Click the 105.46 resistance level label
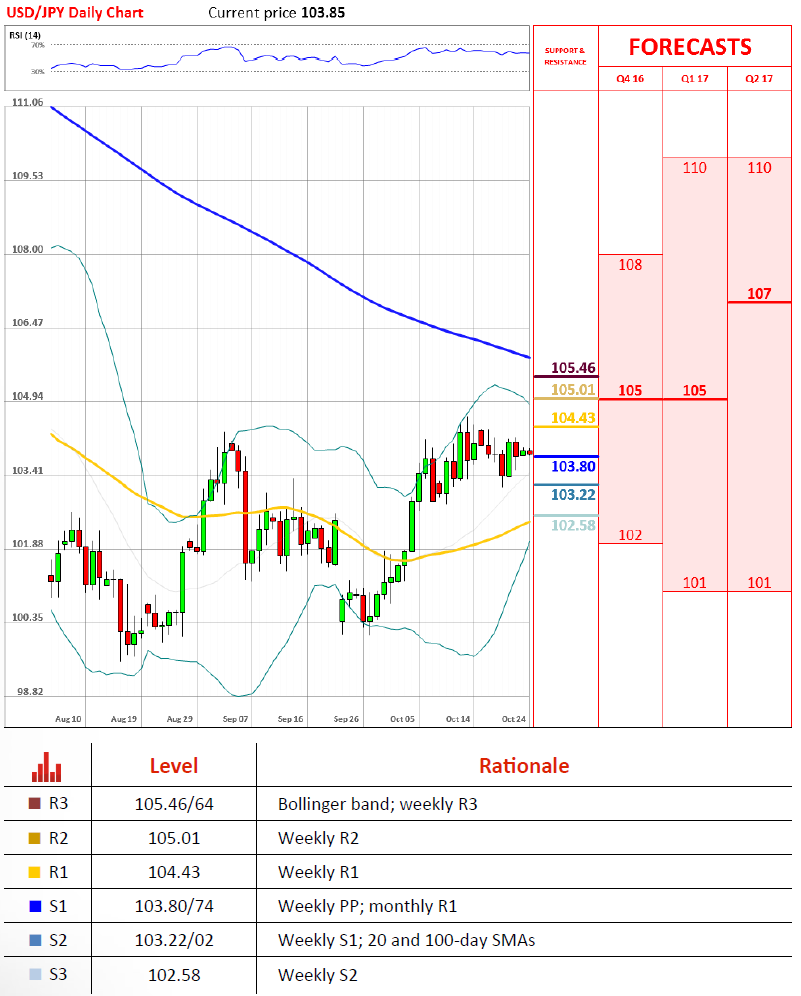 [573, 368]
